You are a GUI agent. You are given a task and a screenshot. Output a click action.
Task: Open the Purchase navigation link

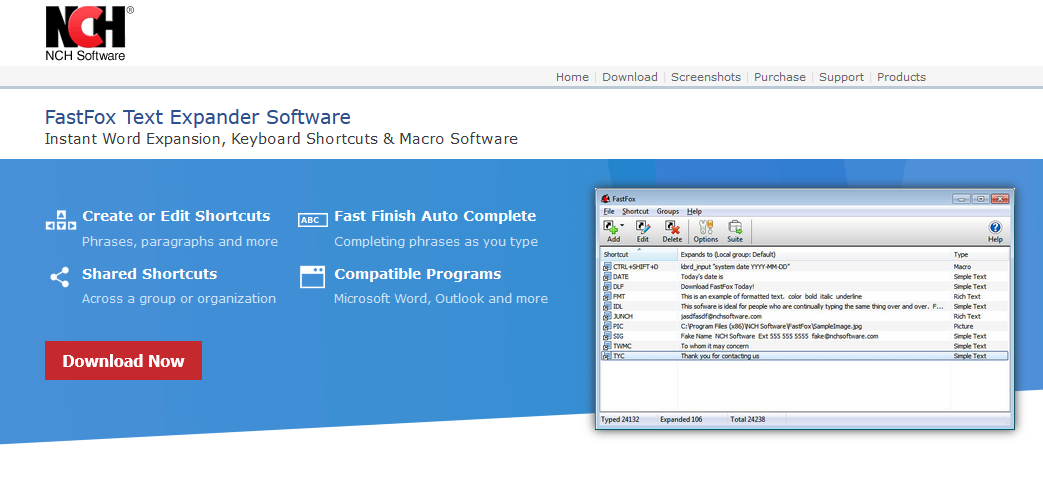[x=780, y=77]
